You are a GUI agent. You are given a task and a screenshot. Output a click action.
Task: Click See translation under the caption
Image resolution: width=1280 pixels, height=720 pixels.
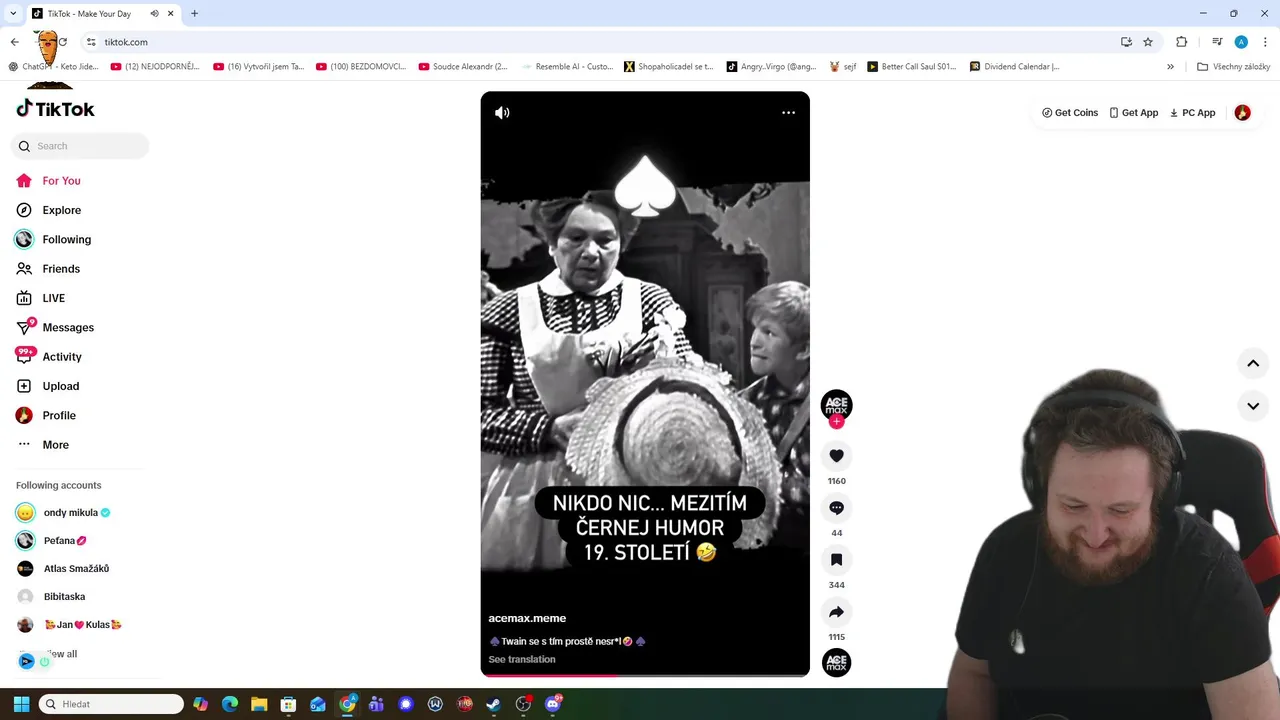coord(522,660)
